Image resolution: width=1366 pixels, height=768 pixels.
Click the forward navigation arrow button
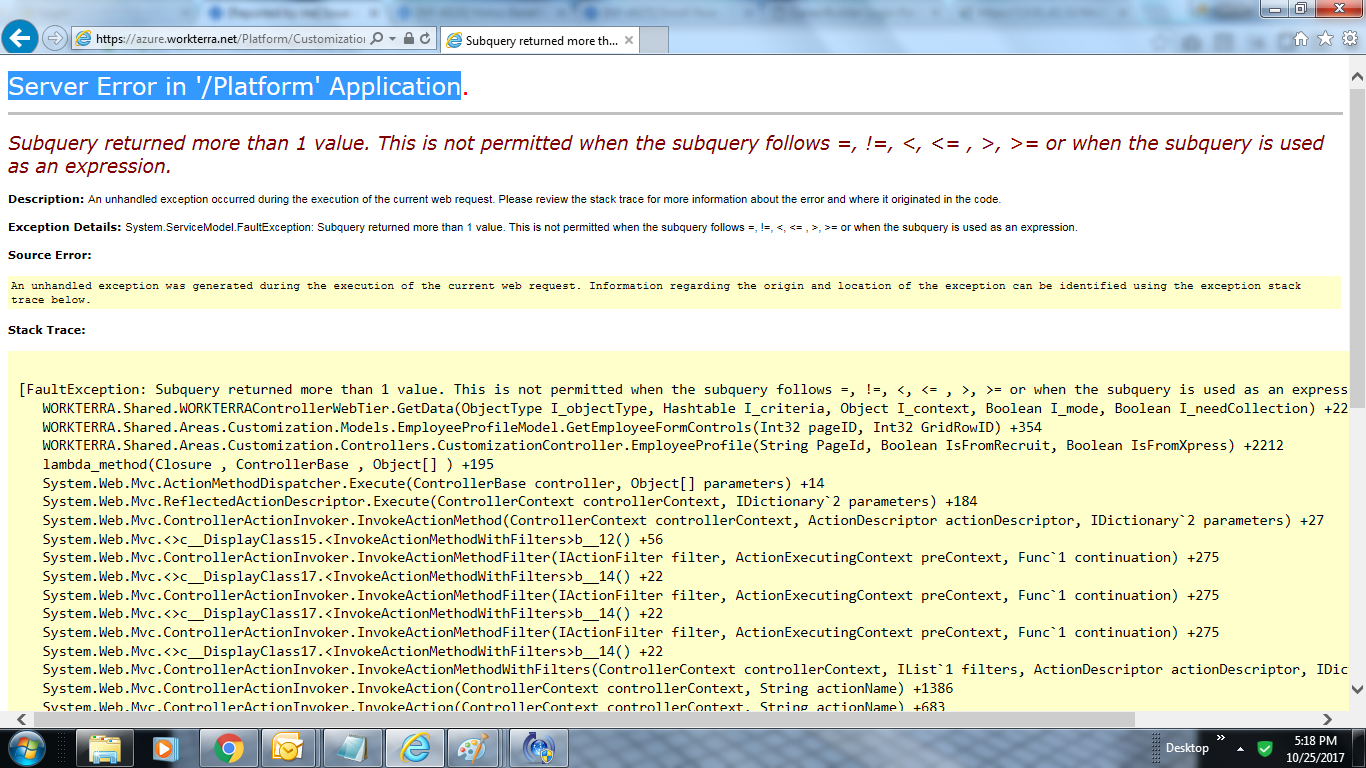54,39
